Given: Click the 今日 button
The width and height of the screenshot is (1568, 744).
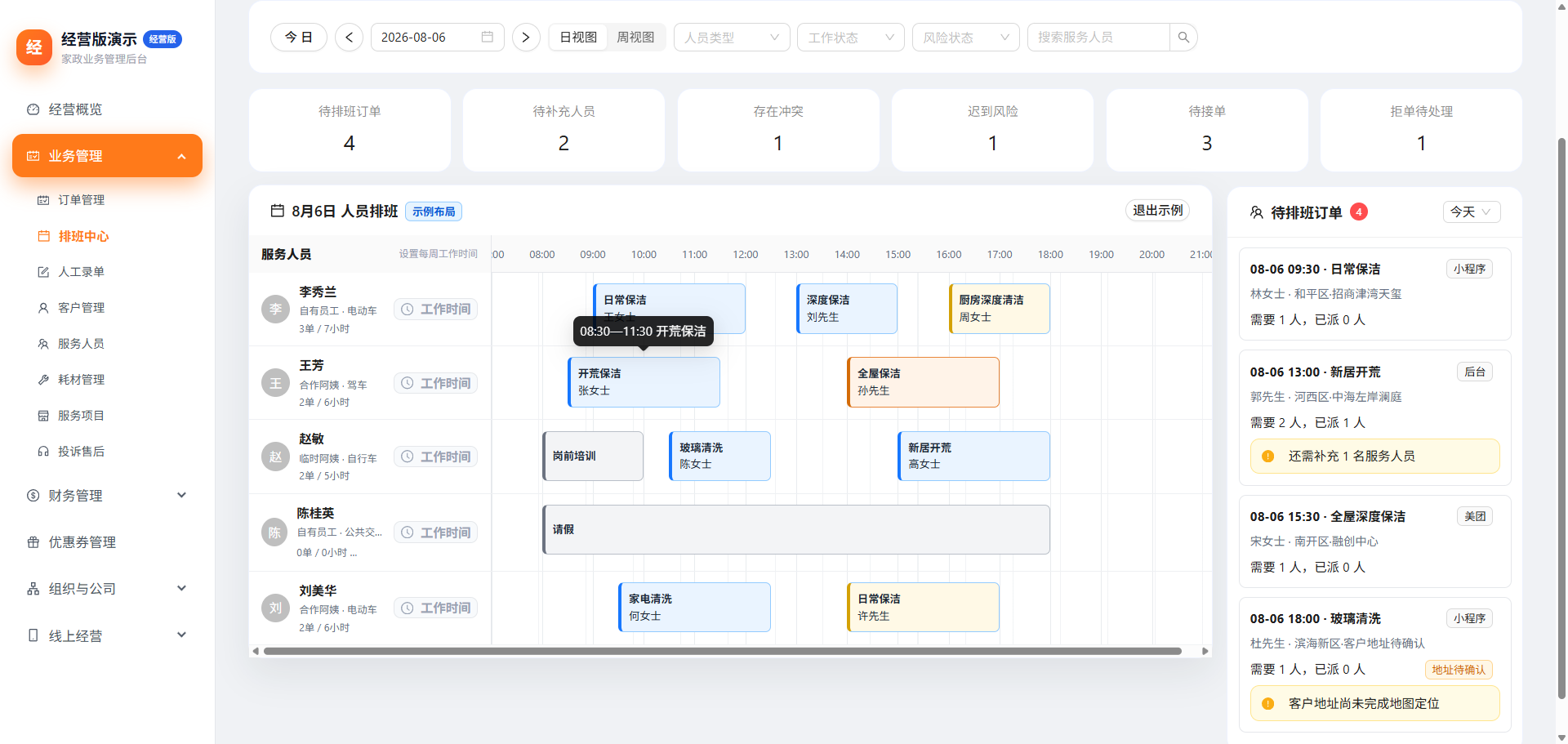Looking at the screenshot, I should [299, 38].
